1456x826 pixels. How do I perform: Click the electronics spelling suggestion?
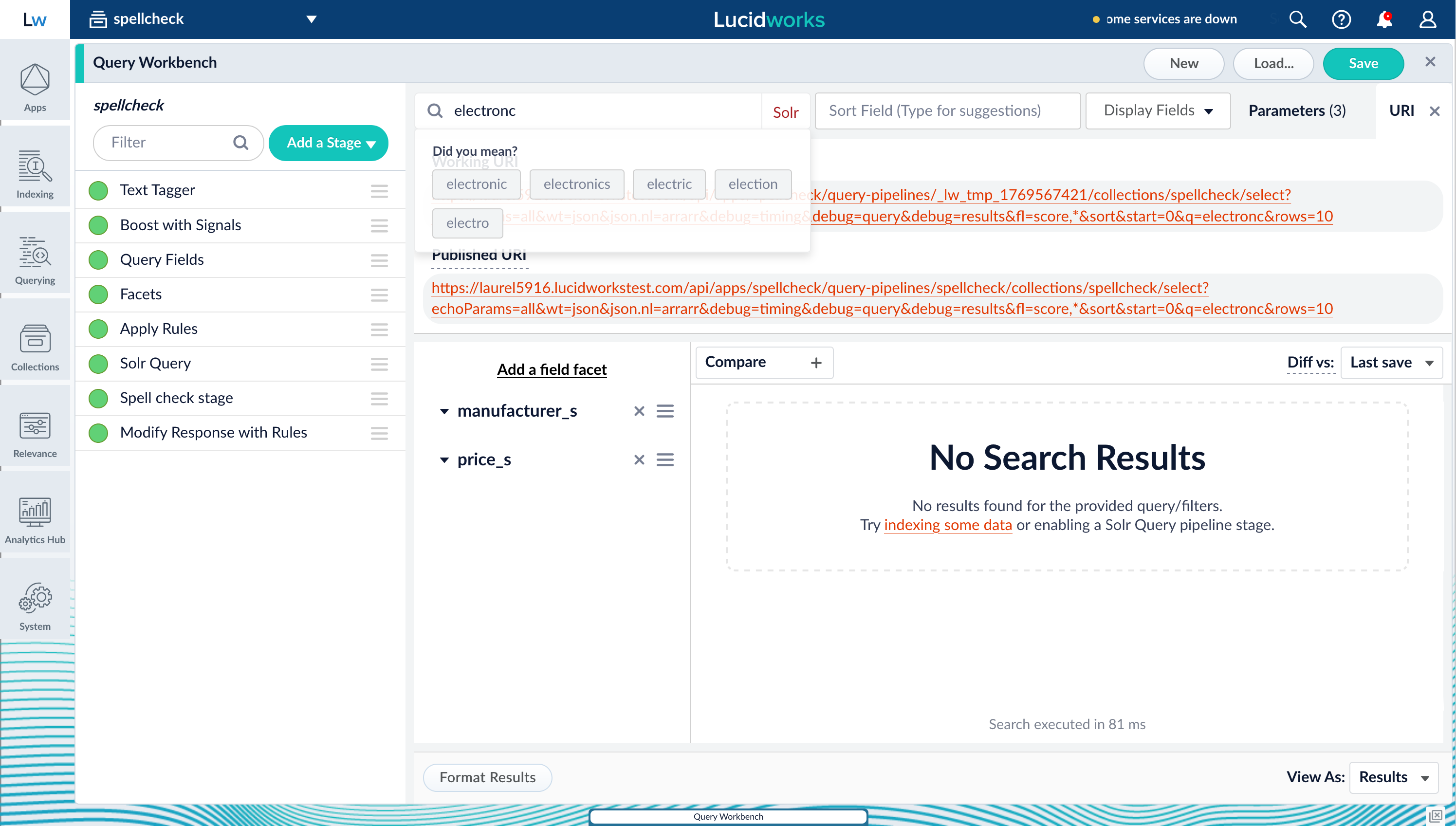pyautogui.click(x=577, y=184)
